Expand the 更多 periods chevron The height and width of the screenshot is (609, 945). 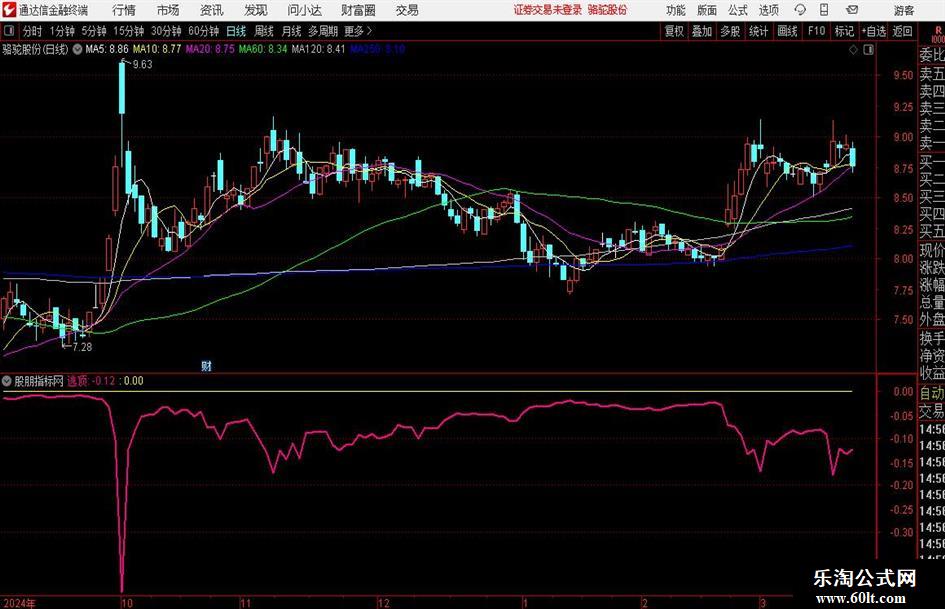[369, 31]
